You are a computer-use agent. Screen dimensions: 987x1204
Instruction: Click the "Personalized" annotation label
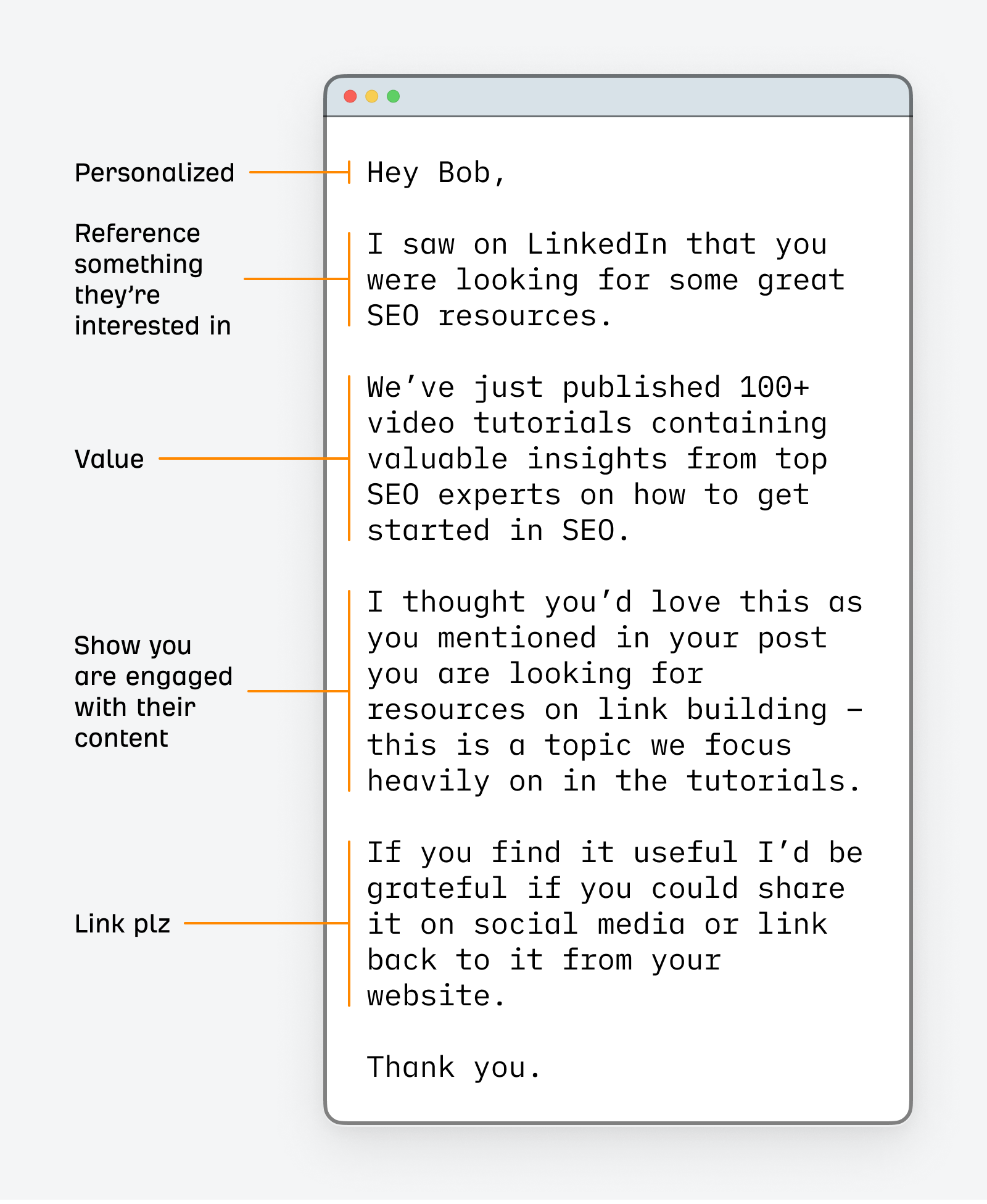click(x=154, y=173)
